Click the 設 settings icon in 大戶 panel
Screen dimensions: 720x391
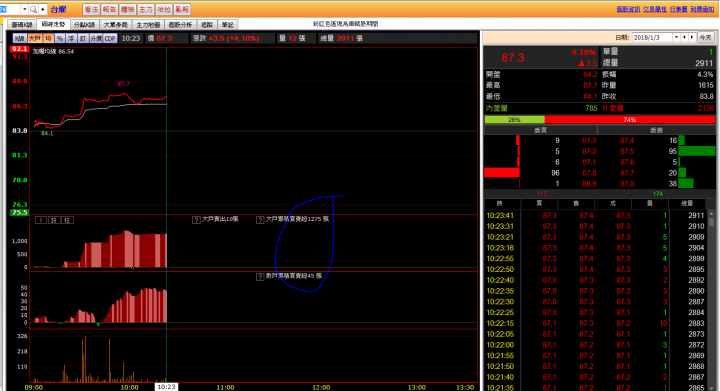(x=54, y=220)
